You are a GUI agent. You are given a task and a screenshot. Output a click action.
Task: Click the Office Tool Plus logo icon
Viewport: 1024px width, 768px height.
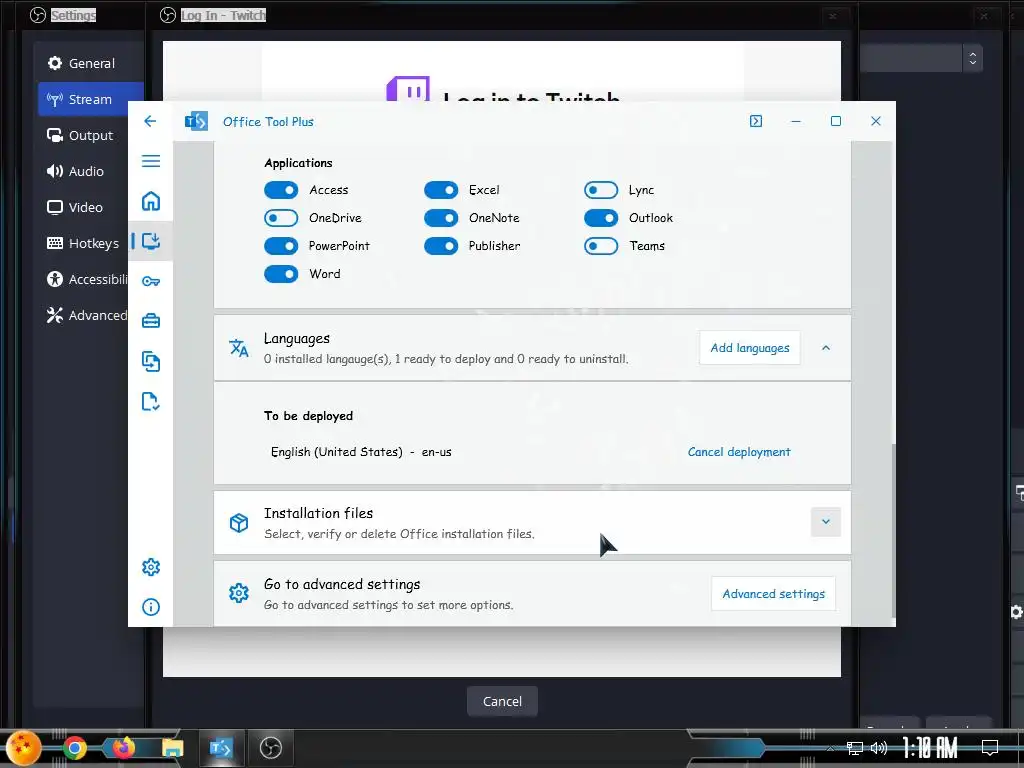[196, 121]
